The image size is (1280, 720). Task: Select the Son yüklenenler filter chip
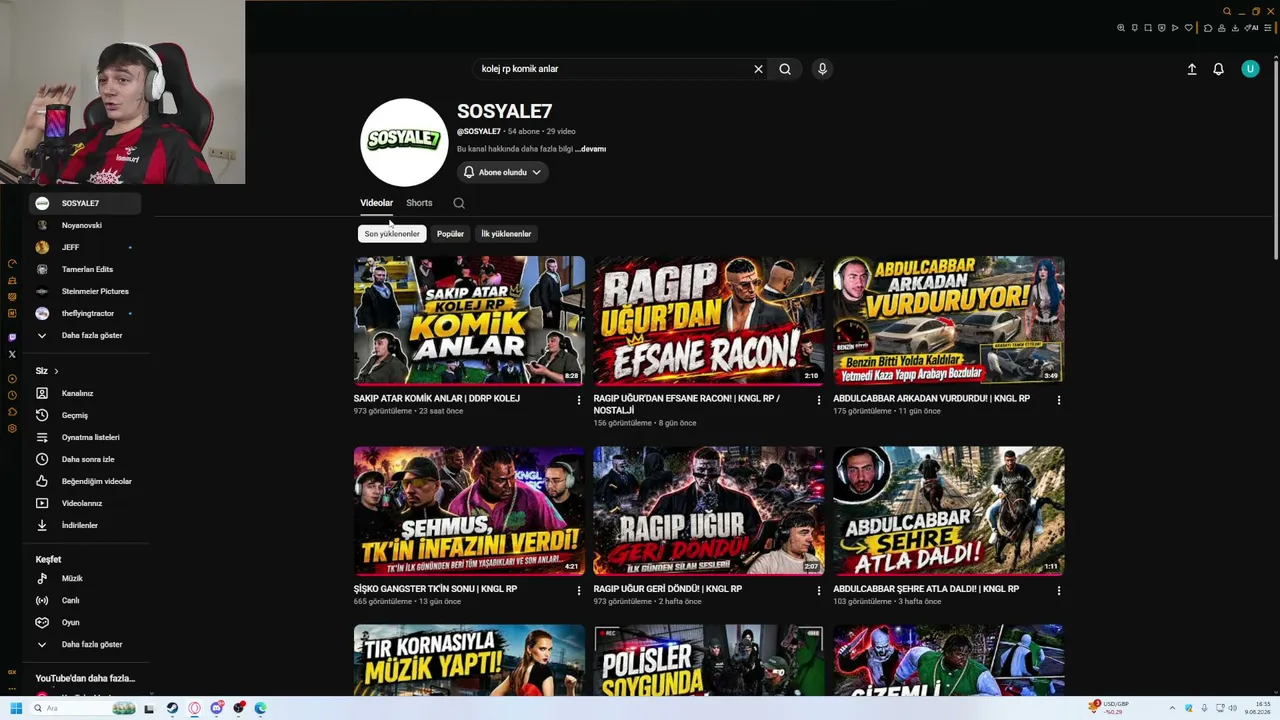point(392,234)
